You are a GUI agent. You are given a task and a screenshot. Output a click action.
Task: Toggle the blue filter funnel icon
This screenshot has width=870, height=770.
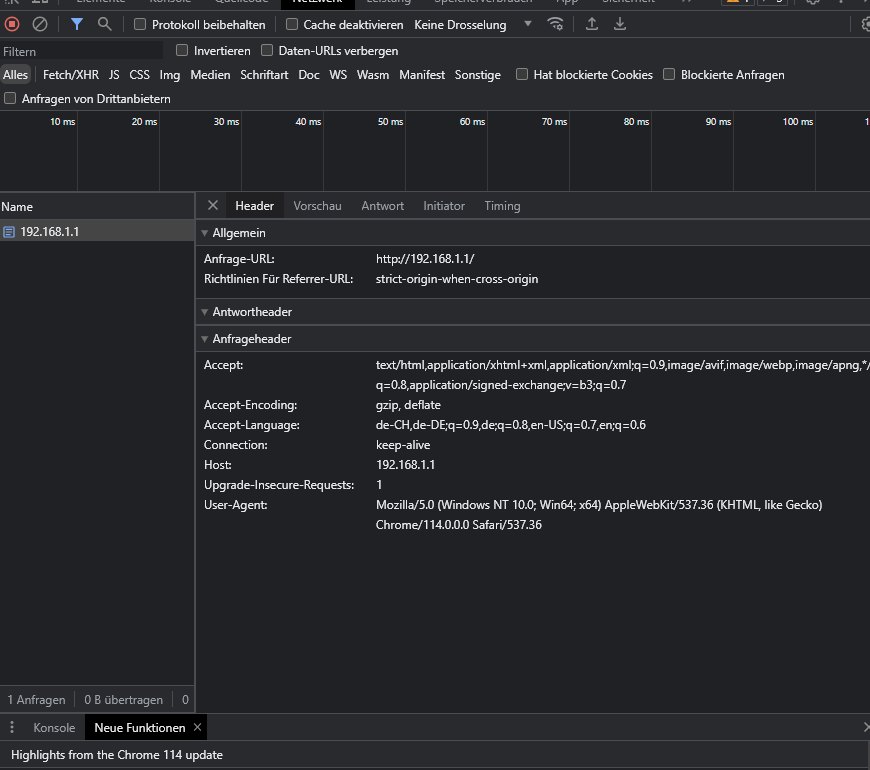[77, 24]
